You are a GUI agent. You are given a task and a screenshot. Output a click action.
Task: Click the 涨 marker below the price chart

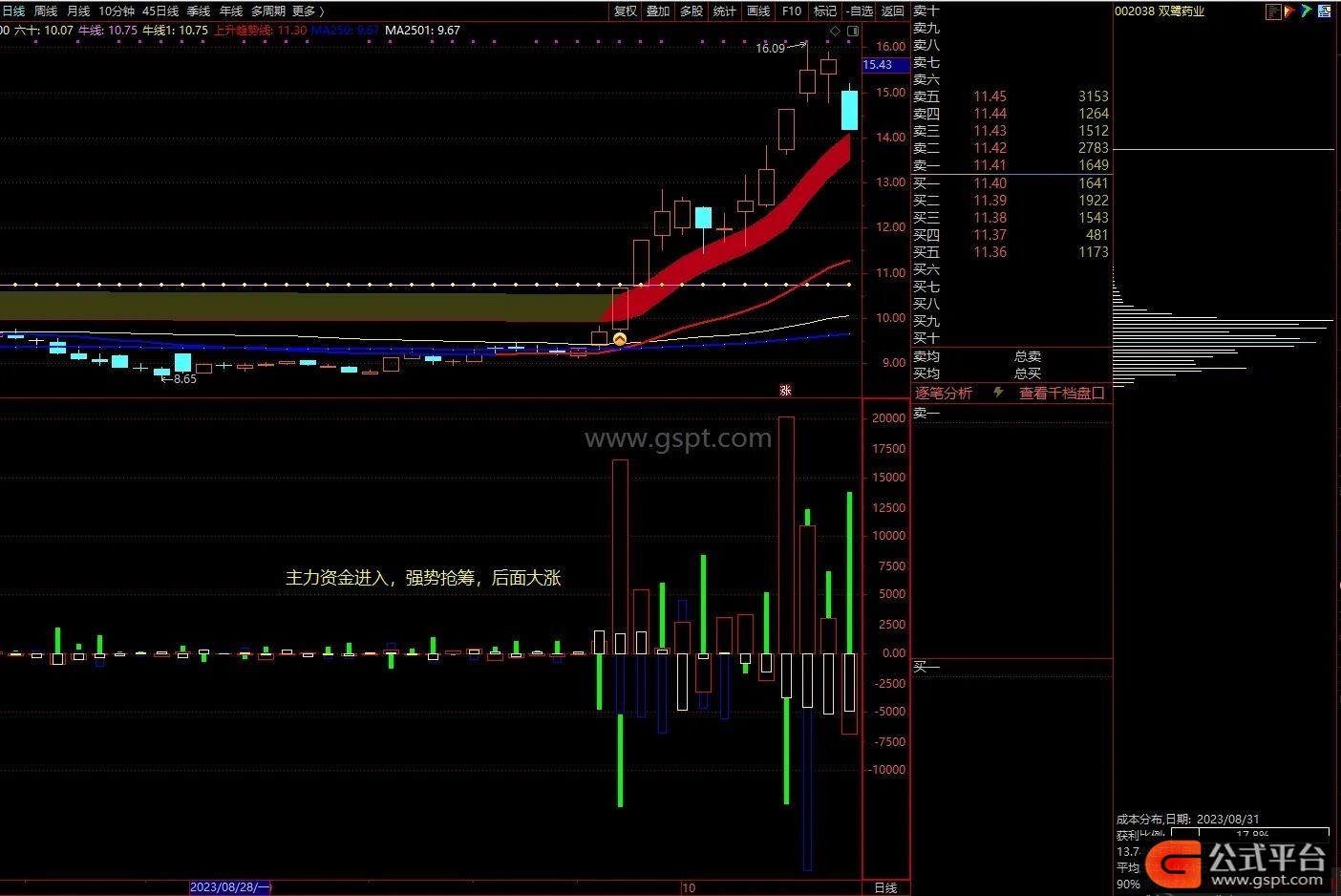coord(785,390)
